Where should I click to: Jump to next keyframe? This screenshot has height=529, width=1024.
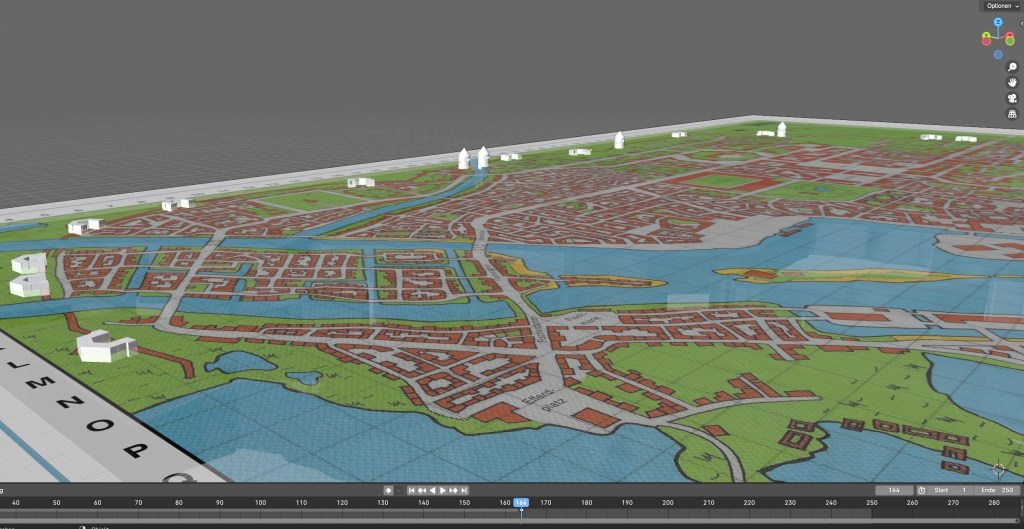point(454,490)
